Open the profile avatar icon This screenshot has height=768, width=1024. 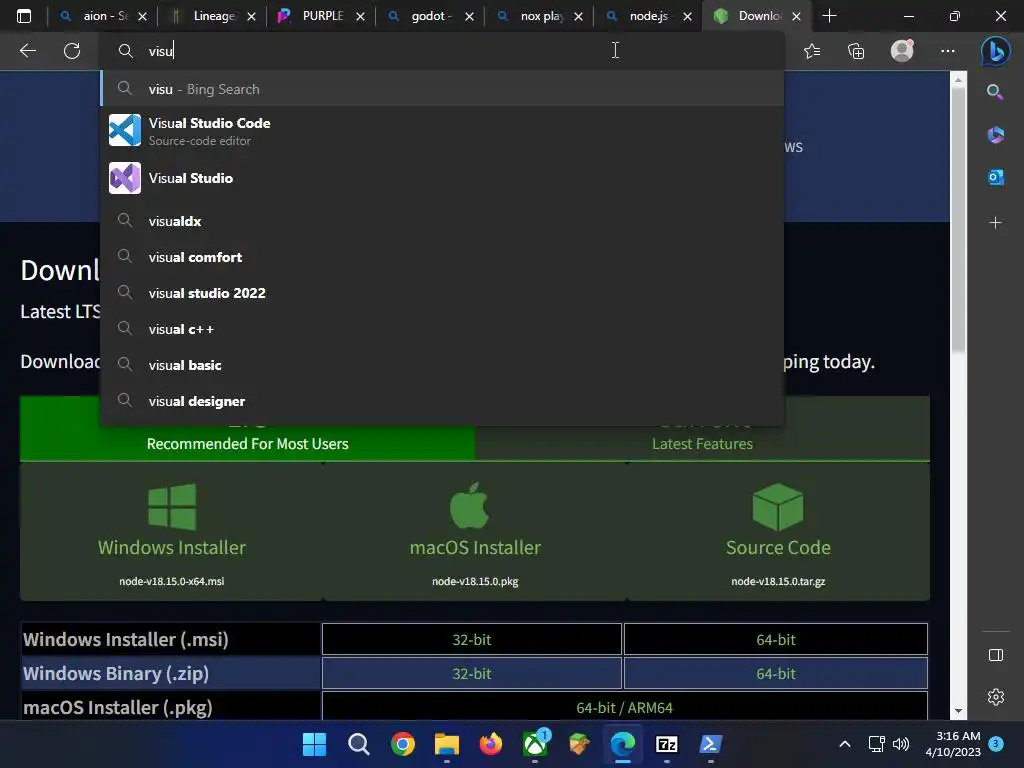pos(902,51)
